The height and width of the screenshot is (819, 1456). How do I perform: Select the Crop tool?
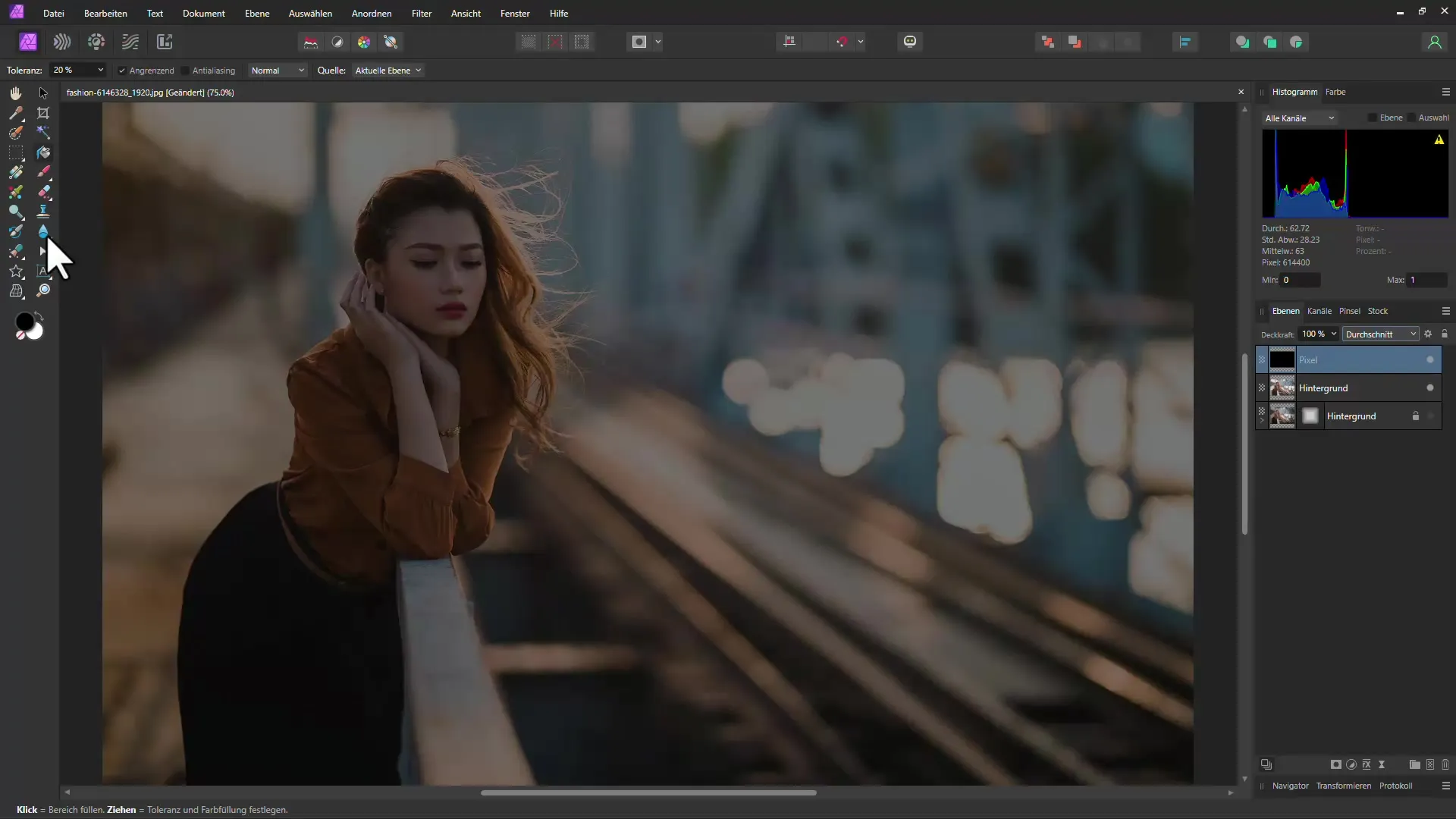coord(43,113)
